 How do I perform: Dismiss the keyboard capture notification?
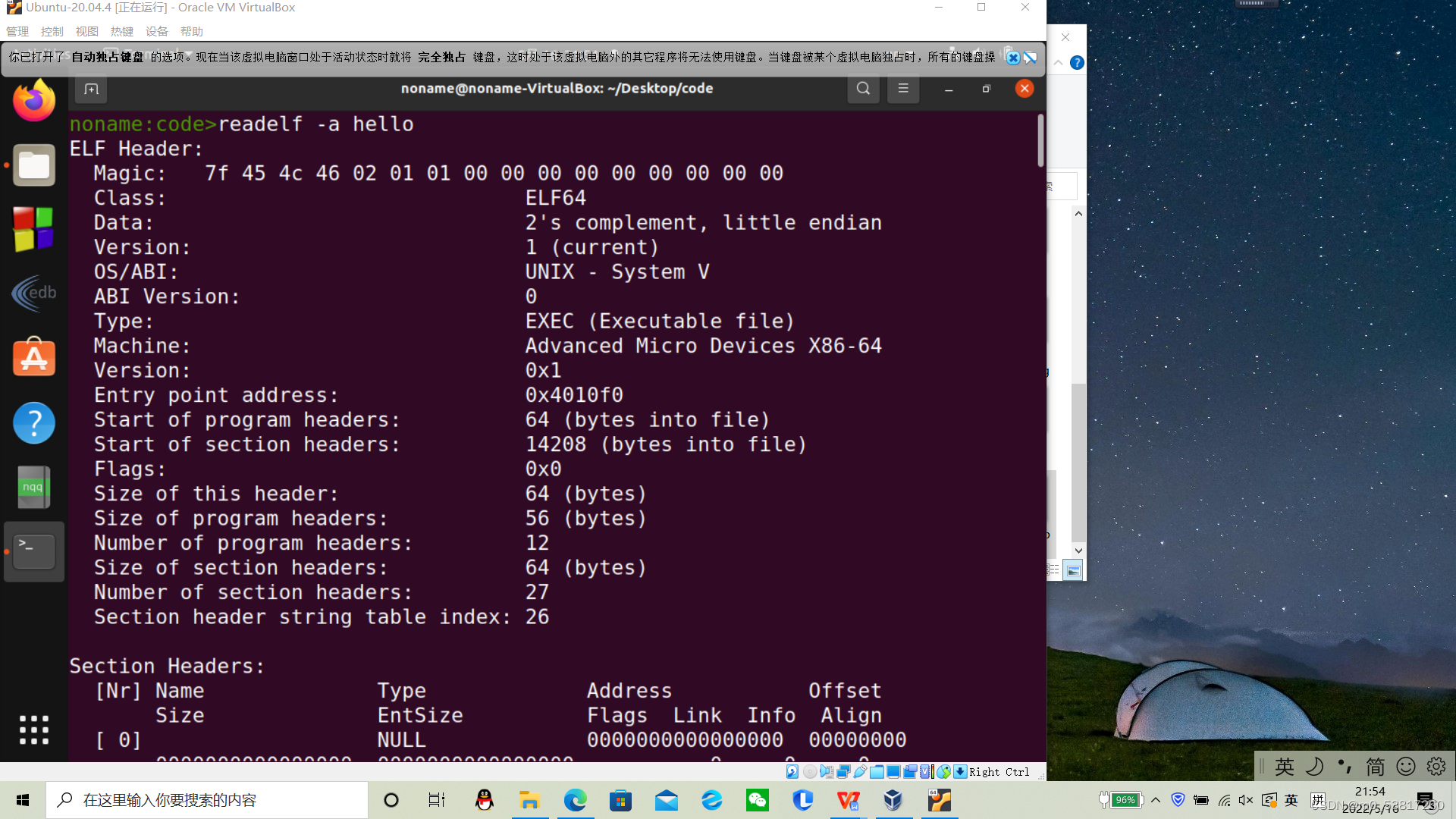[1013, 58]
